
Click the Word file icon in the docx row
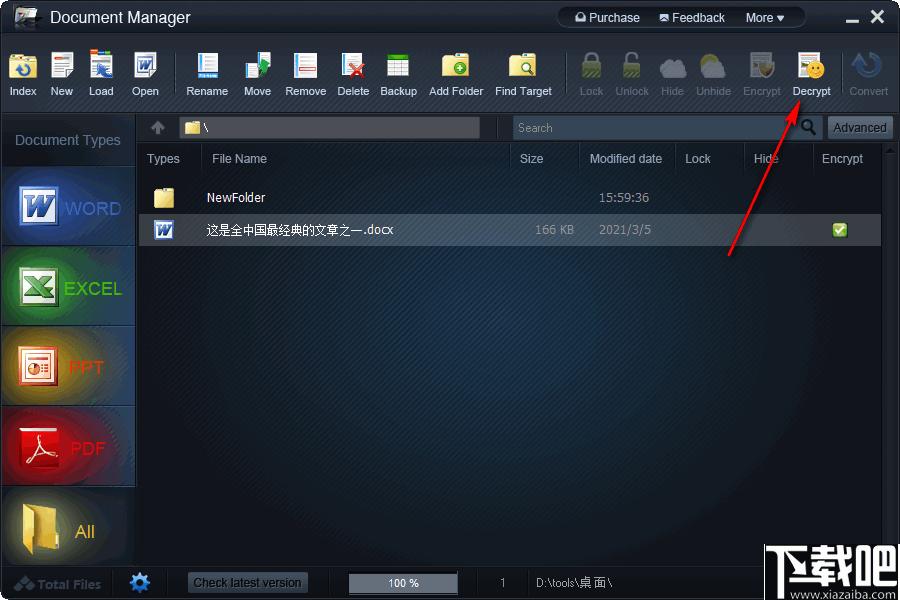pyautogui.click(x=164, y=230)
